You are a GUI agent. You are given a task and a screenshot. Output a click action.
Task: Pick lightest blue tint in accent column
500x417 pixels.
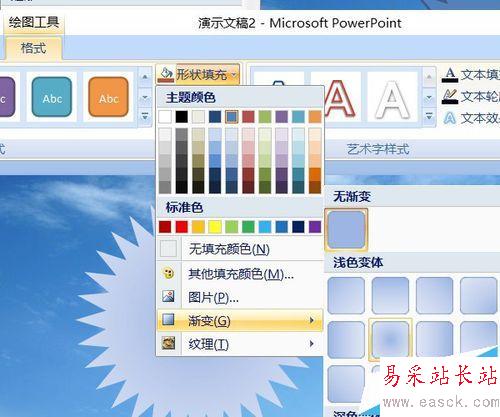coord(232,134)
